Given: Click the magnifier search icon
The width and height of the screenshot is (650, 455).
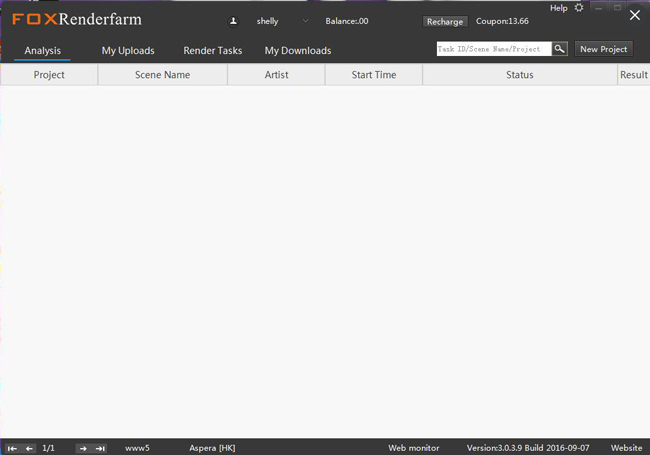Looking at the screenshot, I should (x=560, y=49).
